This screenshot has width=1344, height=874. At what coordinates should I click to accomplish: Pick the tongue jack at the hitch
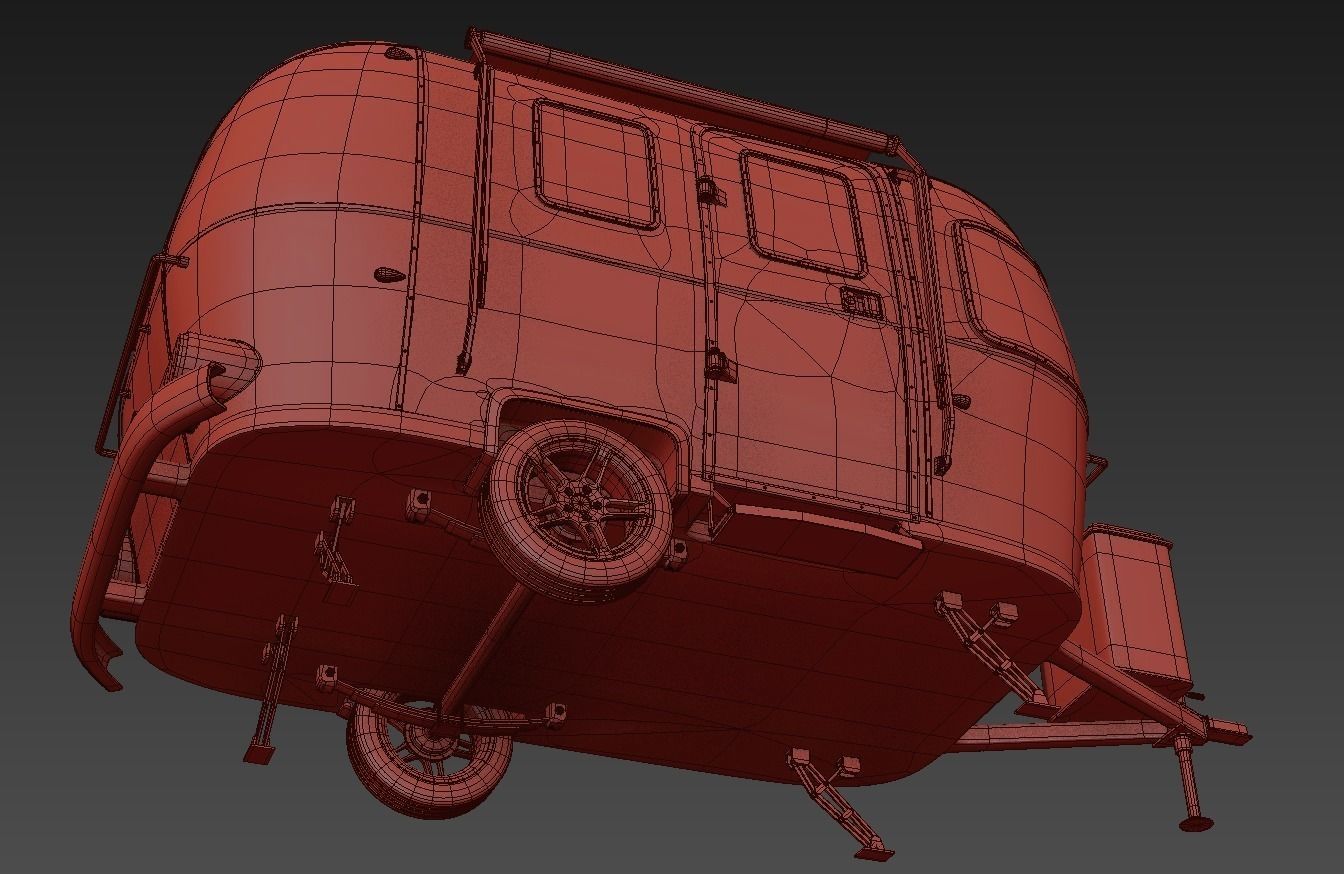[x=1190, y=780]
